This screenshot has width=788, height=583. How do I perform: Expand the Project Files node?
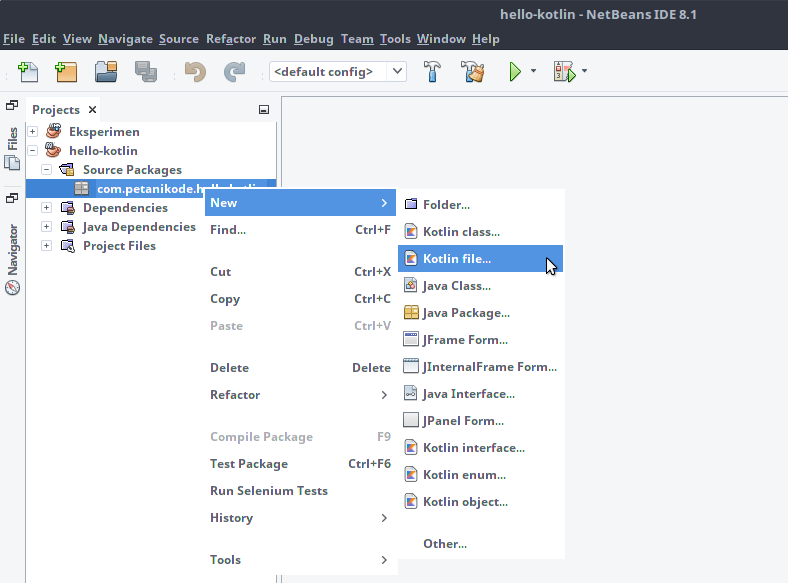tap(47, 246)
